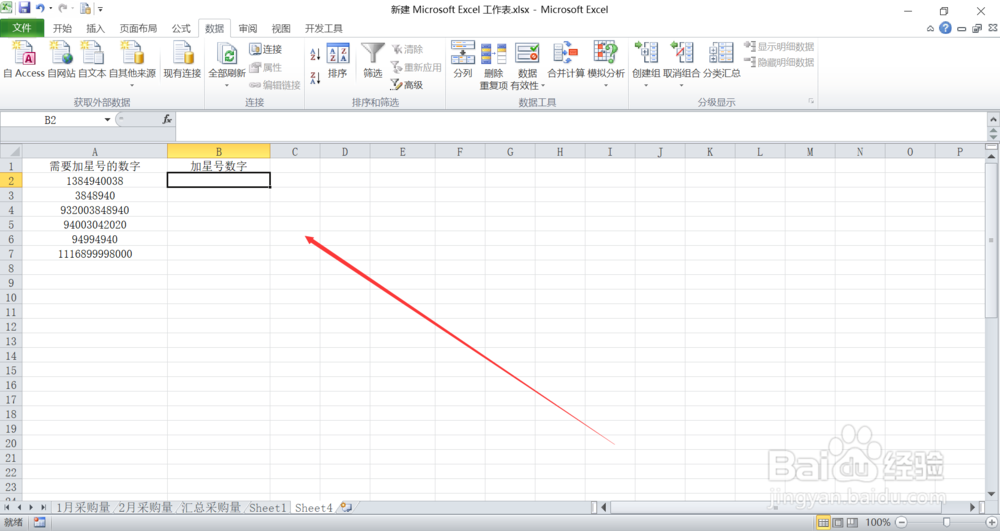Open the 文件 file tab
This screenshot has height=531, width=1000.
pos(22,28)
